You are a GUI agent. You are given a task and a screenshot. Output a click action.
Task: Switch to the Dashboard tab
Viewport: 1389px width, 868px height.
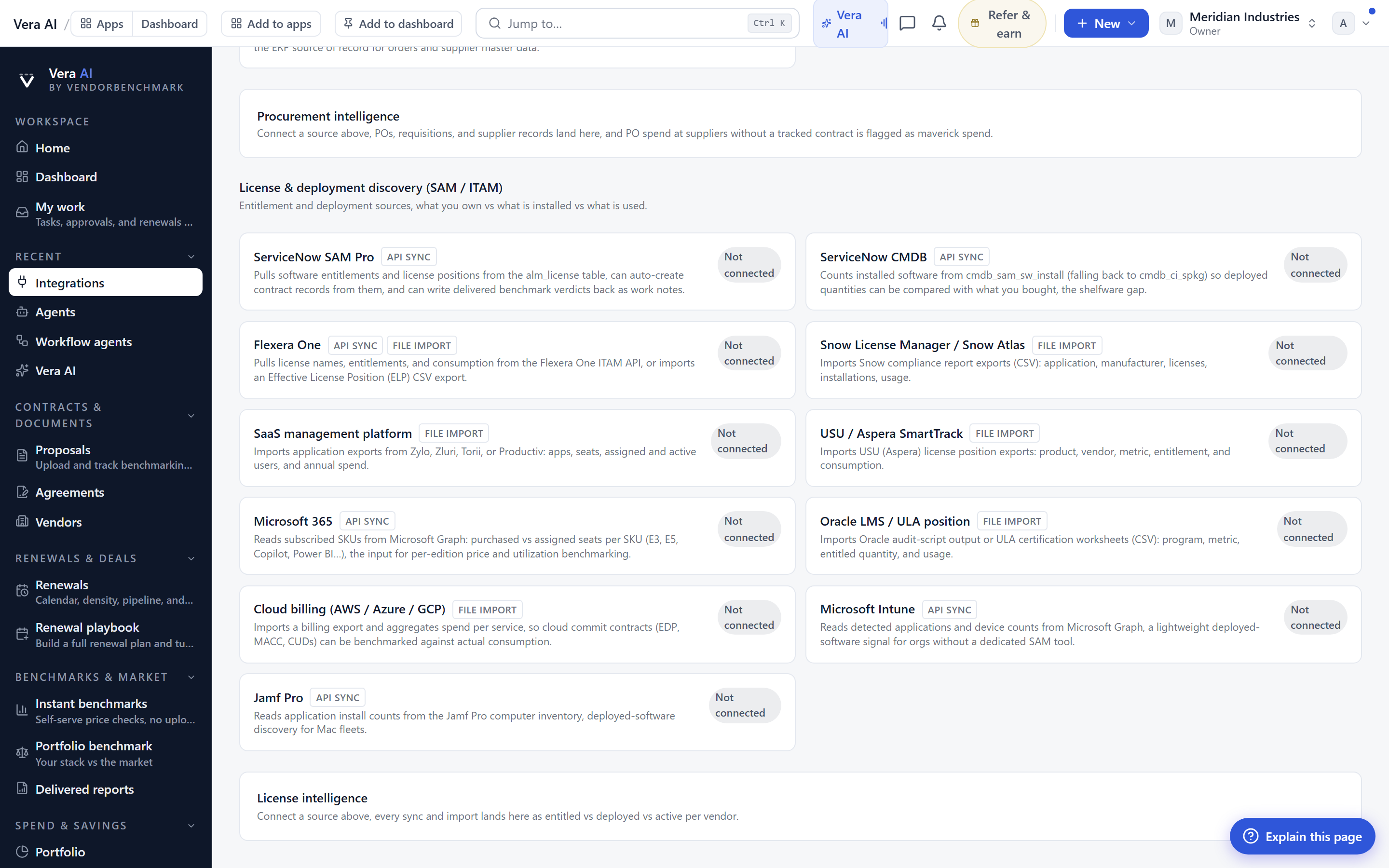[x=169, y=24]
